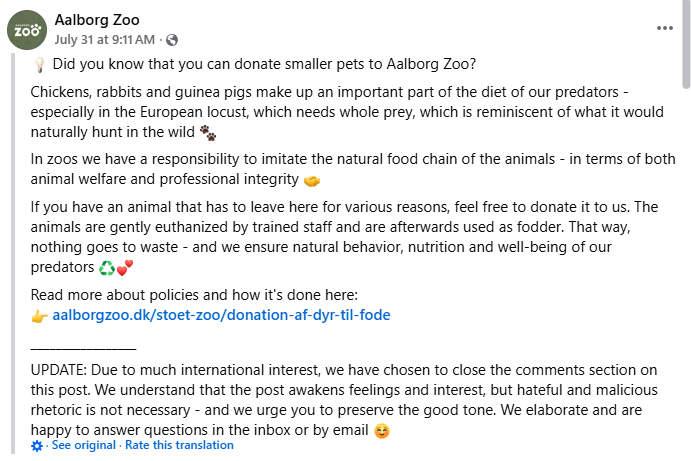This screenshot has height=461, width=691.
Task: Click Rate this translation
Action: [179, 445]
